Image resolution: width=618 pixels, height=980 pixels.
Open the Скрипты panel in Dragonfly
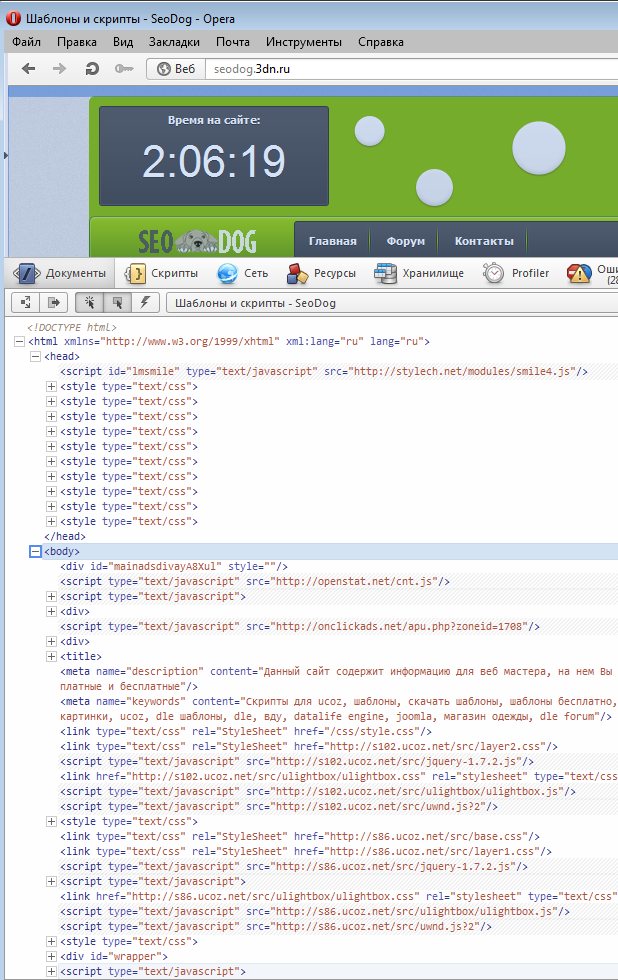161,273
